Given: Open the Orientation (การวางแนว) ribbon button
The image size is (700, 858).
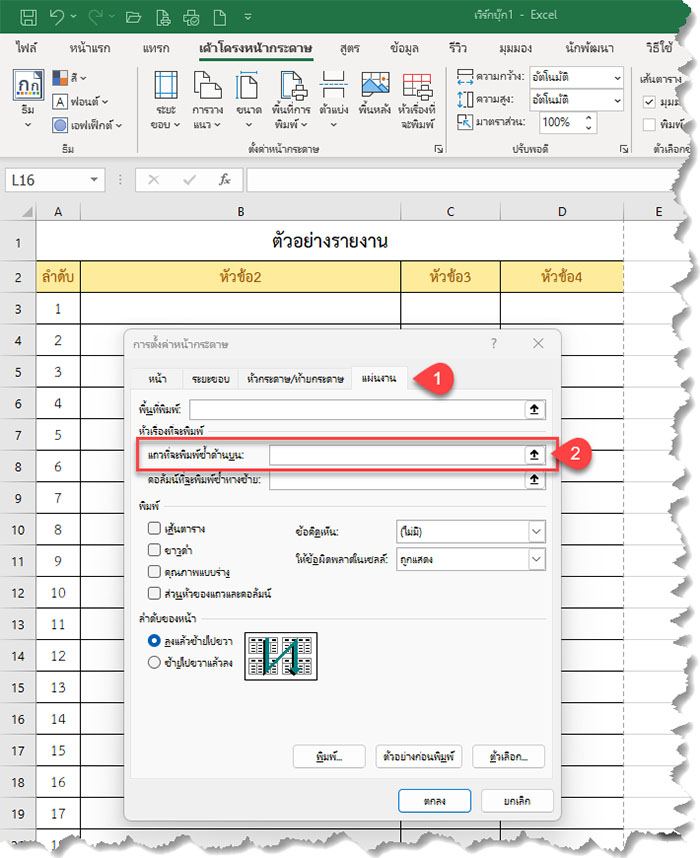Looking at the screenshot, I should [207, 99].
